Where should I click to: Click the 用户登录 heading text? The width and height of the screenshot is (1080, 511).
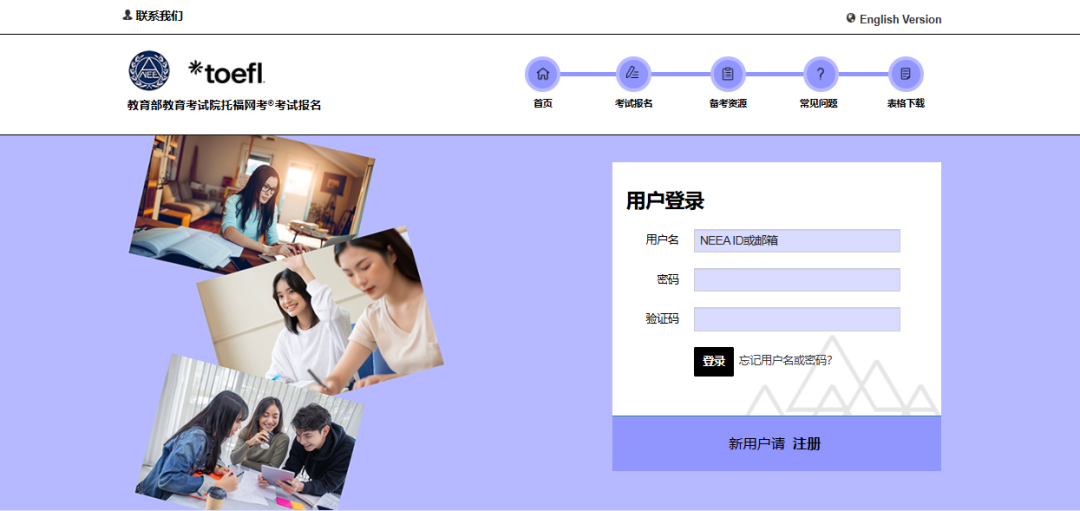[x=665, y=201]
